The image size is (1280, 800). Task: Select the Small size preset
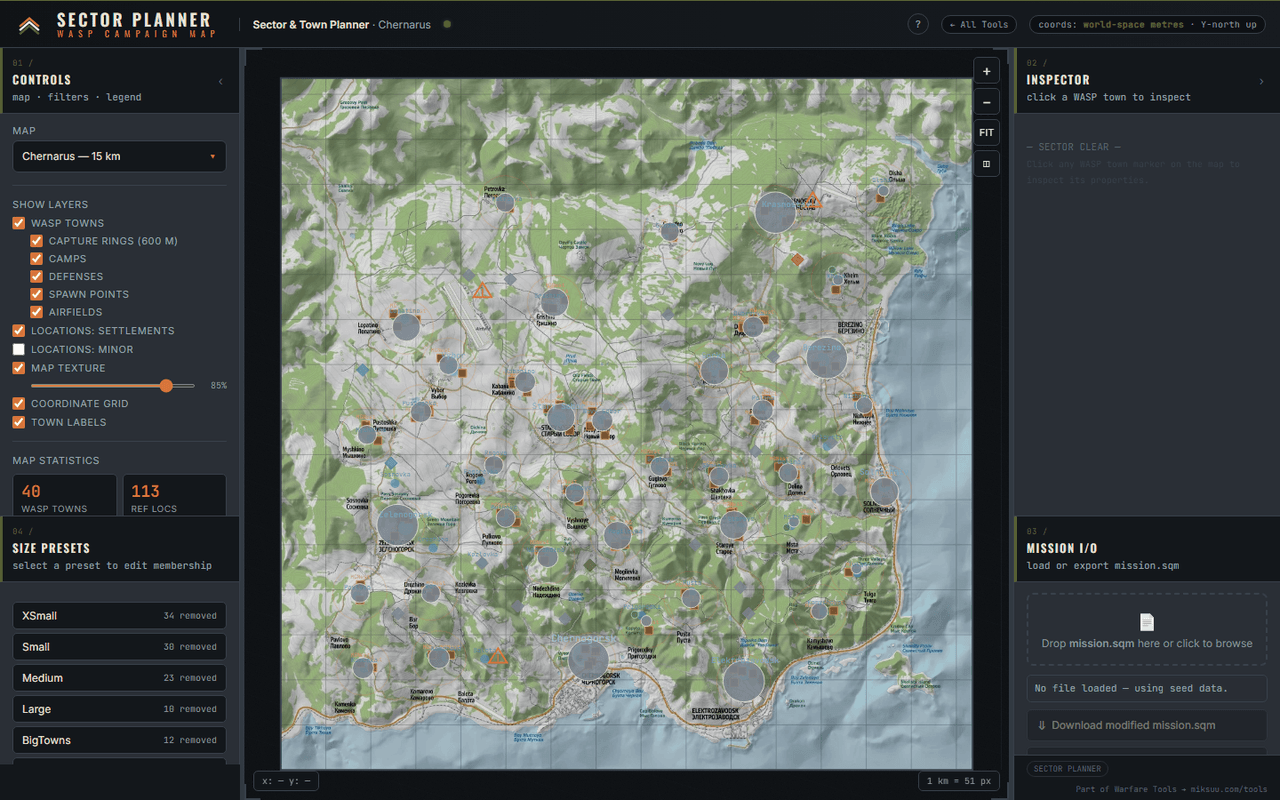(119, 647)
